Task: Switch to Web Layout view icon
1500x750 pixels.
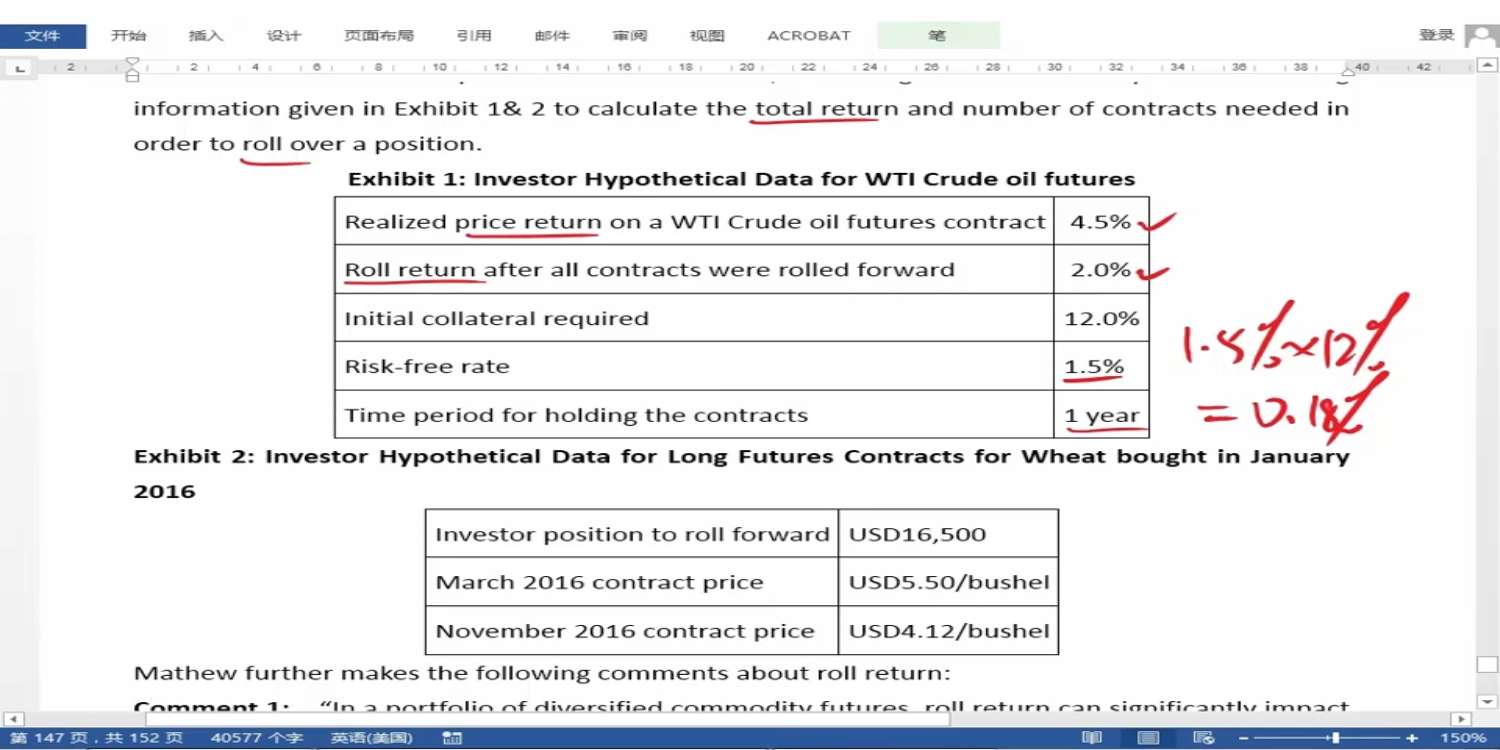Action: tap(1204, 738)
